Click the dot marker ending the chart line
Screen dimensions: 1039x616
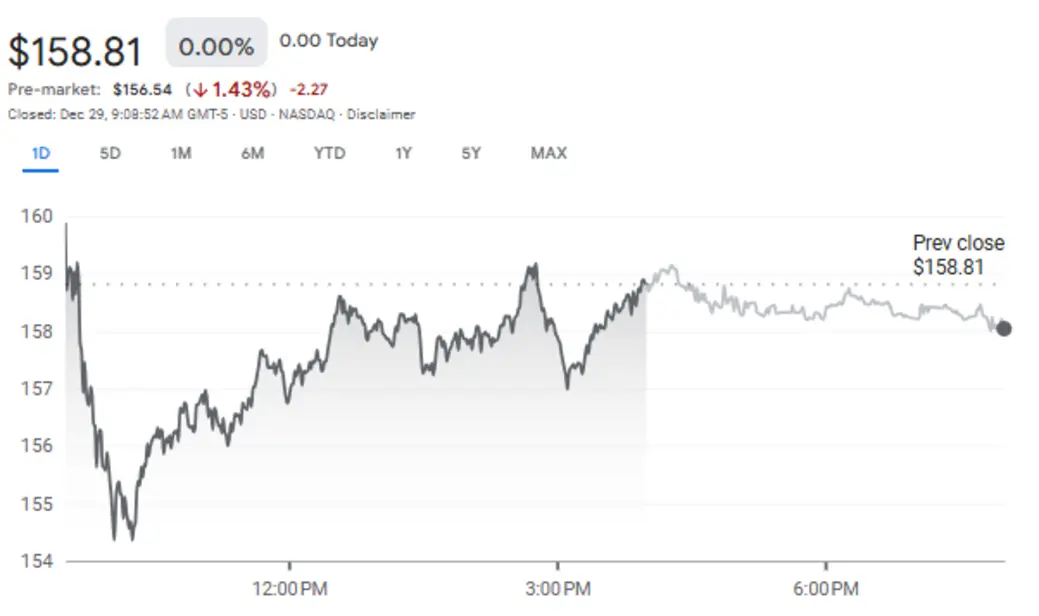1004,328
